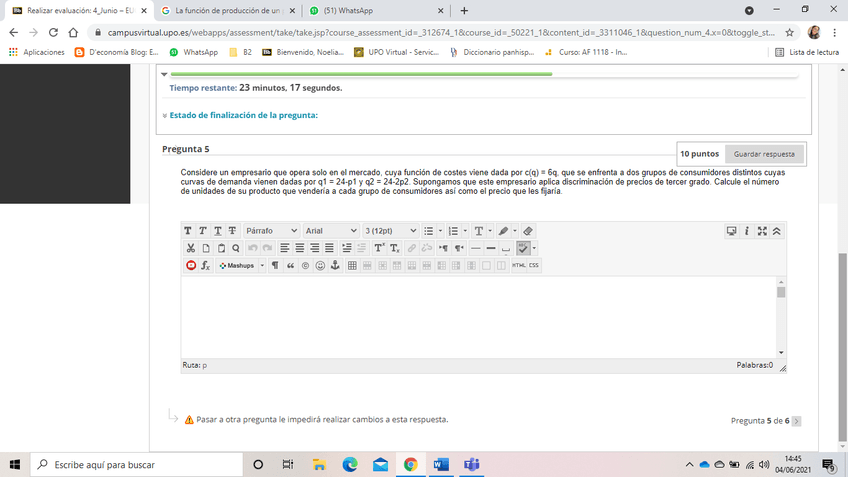The height and width of the screenshot is (477, 848).
Task: Click inside the answer text editor area
Action: pyautogui.click(x=478, y=315)
